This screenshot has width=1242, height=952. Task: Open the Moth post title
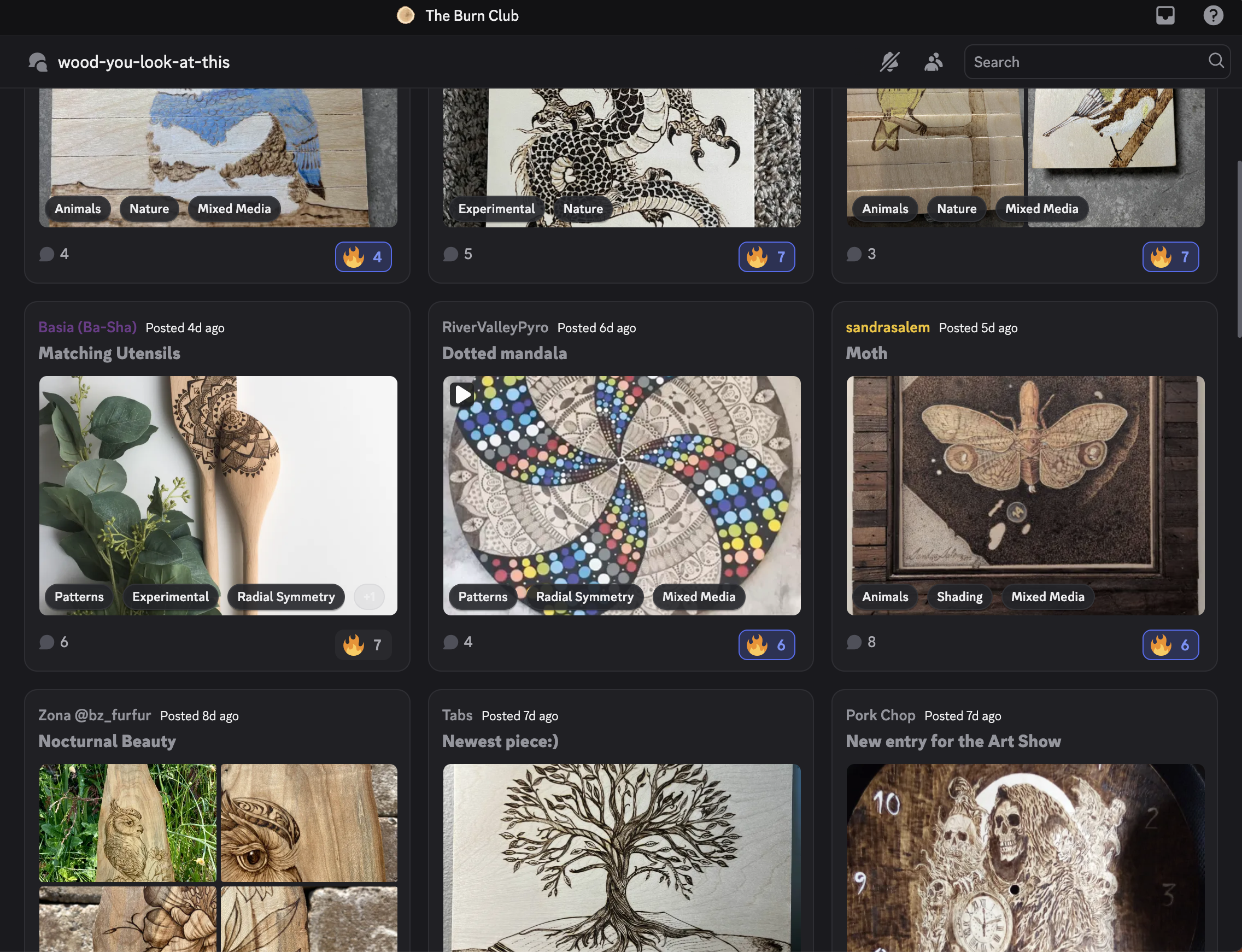click(x=866, y=353)
